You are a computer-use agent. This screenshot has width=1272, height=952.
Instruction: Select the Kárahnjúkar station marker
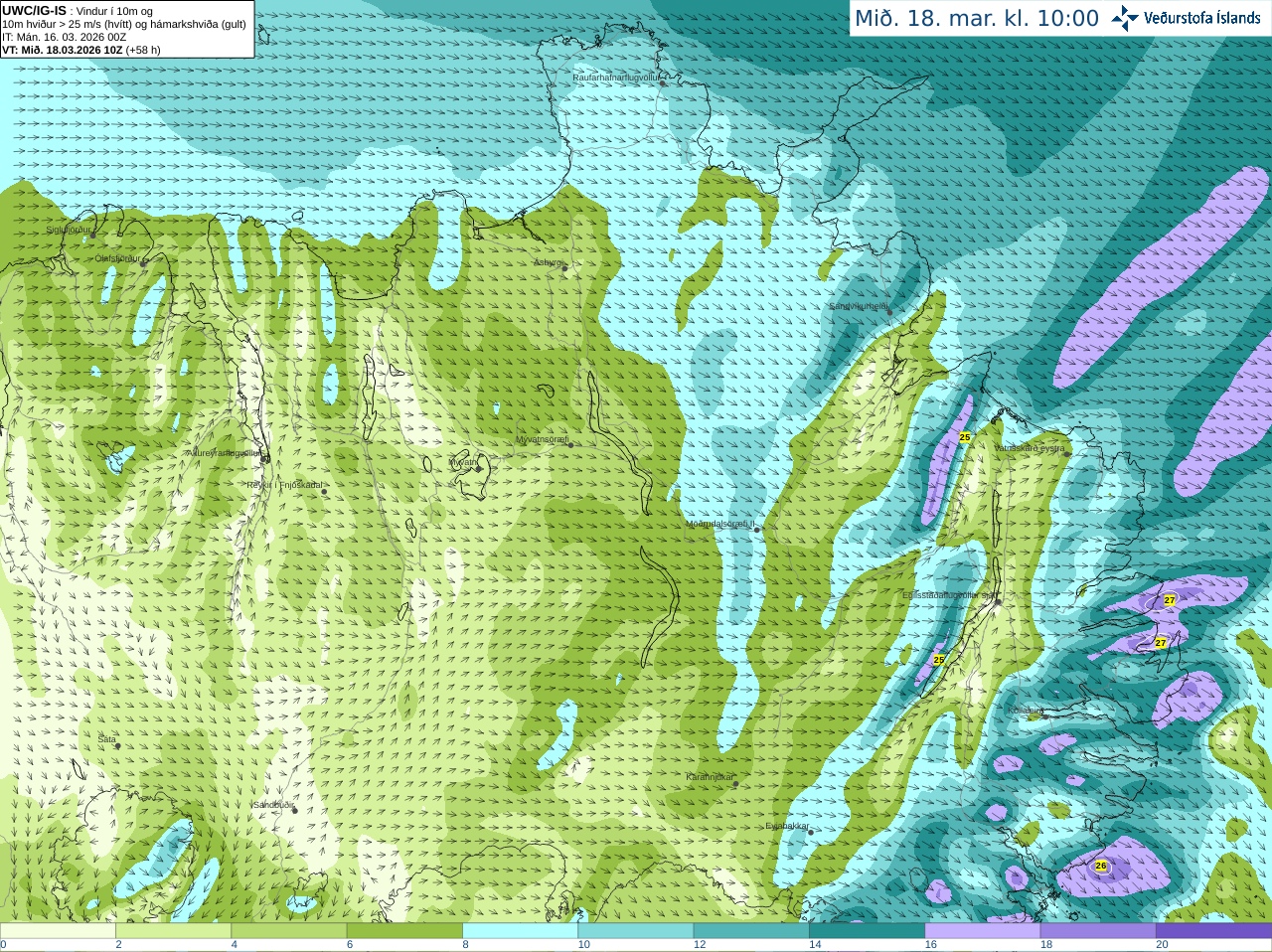pos(736,784)
